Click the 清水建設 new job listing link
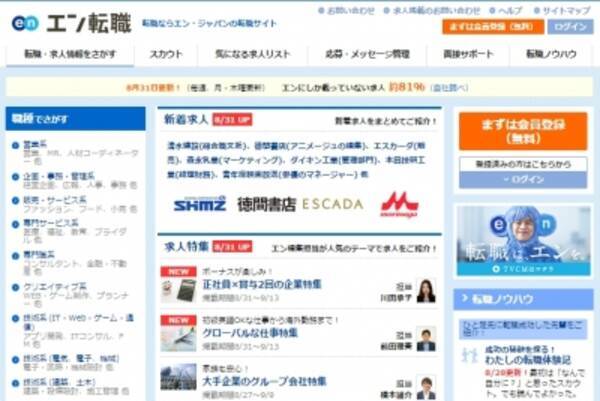Screen dimensions: 600x401 pyautogui.click(x=207, y=146)
